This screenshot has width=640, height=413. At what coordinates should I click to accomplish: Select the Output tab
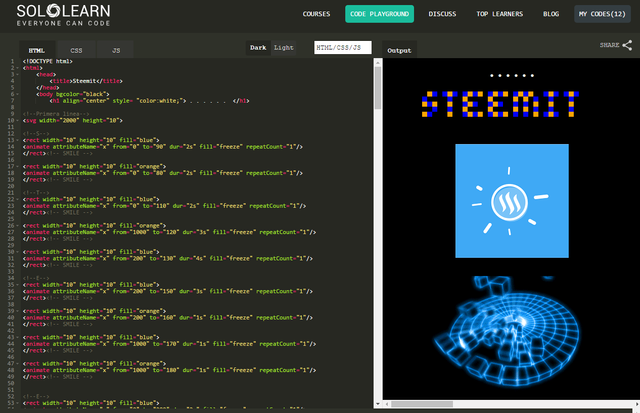399,50
